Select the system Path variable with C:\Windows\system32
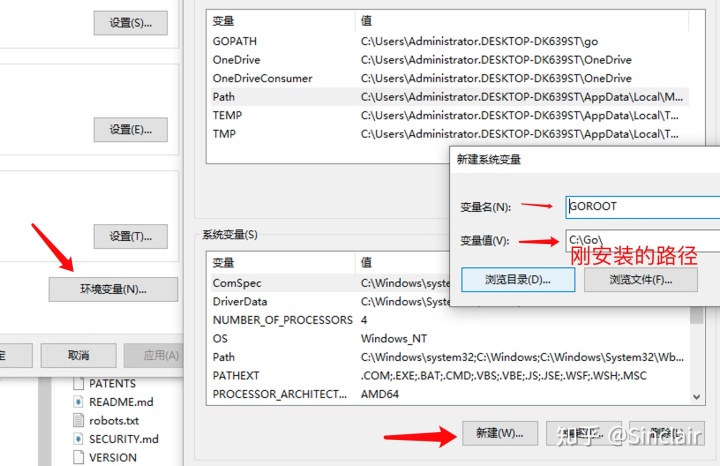This screenshot has width=720, height=466. point(450,357)
